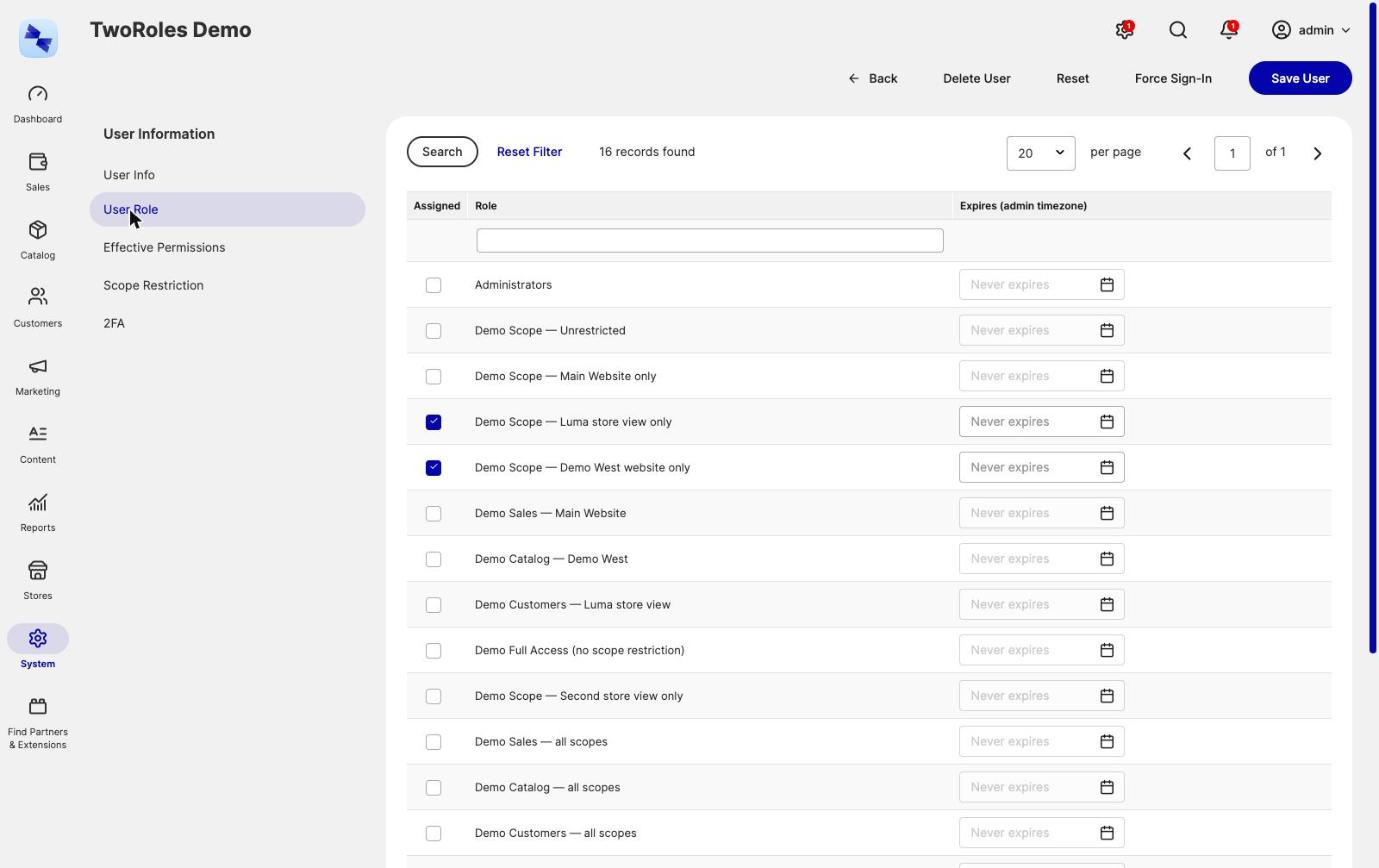Open the 20 per page dropdown
The height and width of the screenshot is (868, 1379).
1041,153
